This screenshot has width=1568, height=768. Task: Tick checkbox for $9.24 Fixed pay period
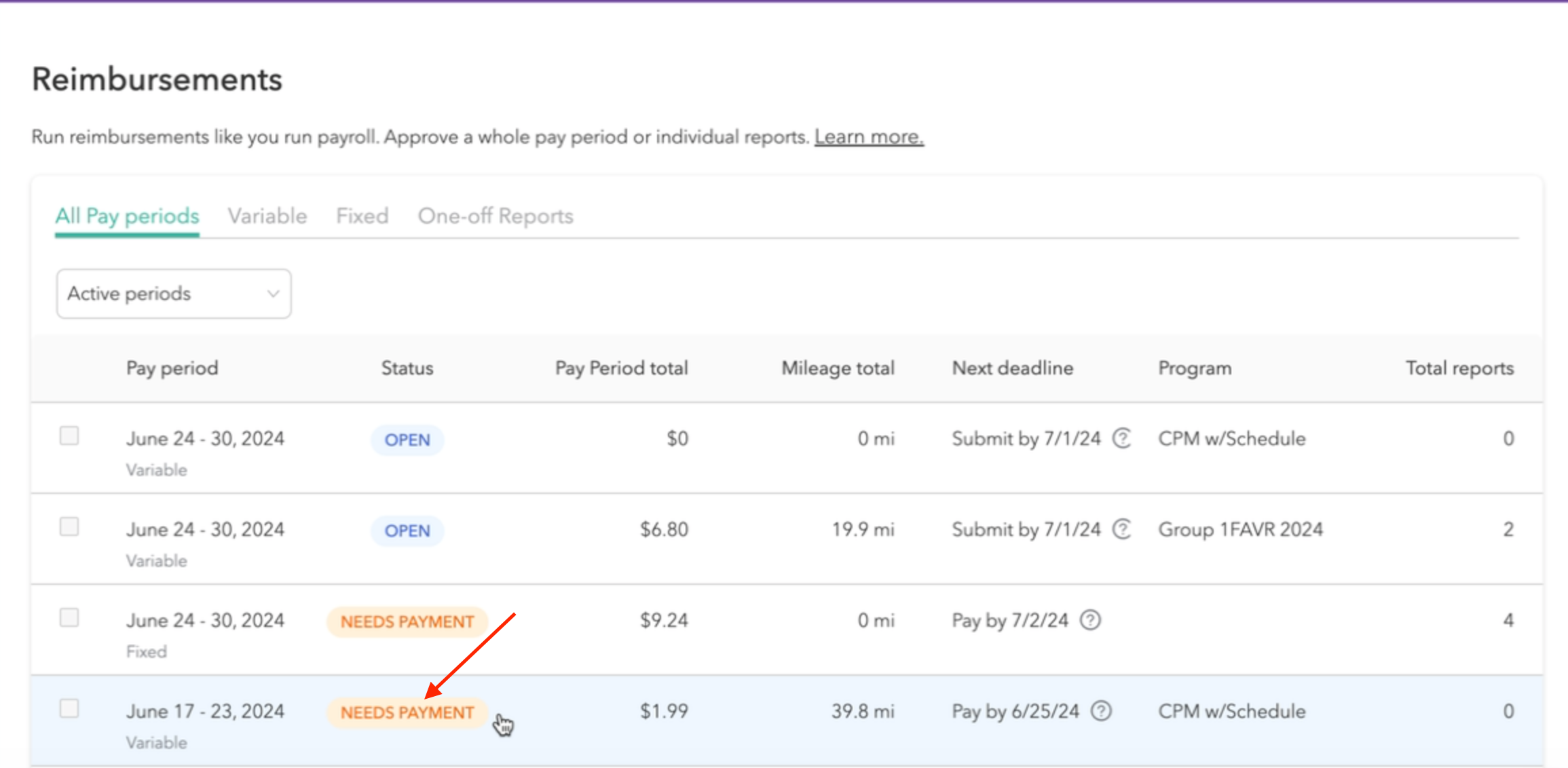coord(69,617)
